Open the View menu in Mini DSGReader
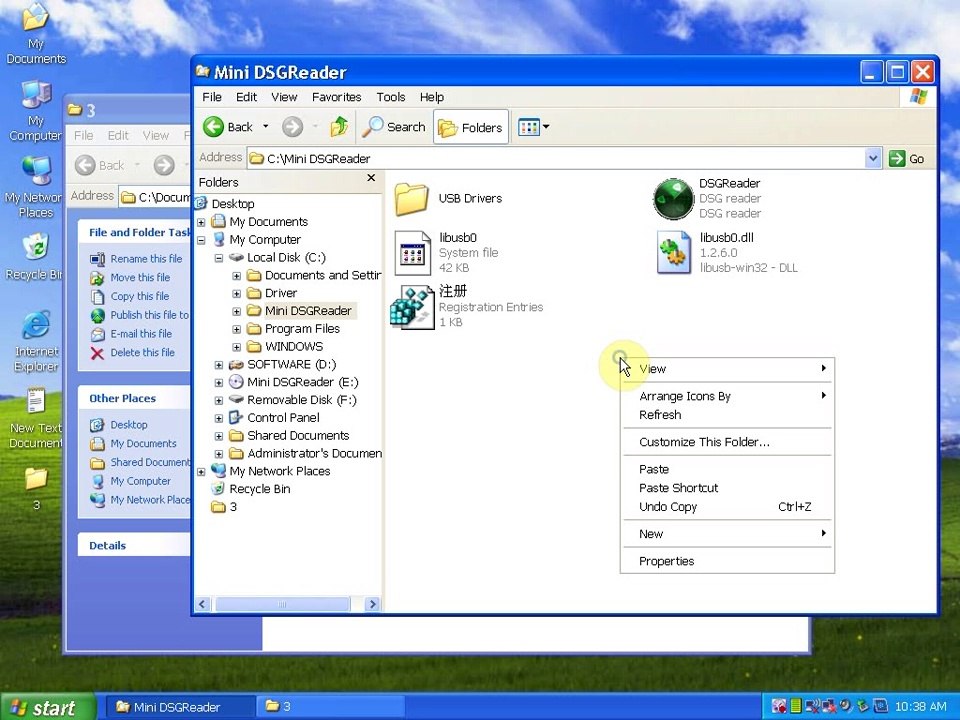Viewport: 960px width, 720px height. [284, 97]
